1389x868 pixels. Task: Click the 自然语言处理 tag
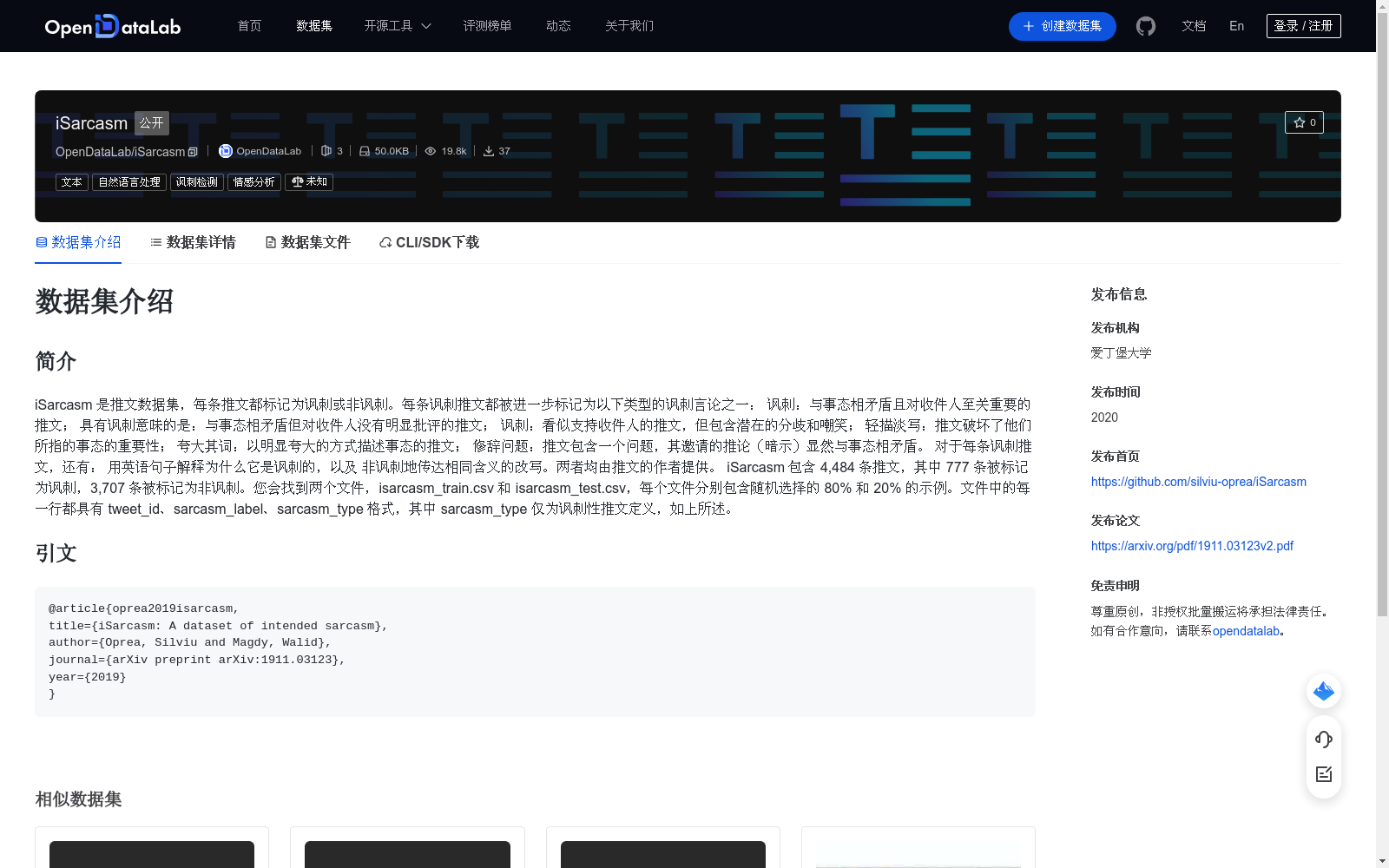click(129, 182)
